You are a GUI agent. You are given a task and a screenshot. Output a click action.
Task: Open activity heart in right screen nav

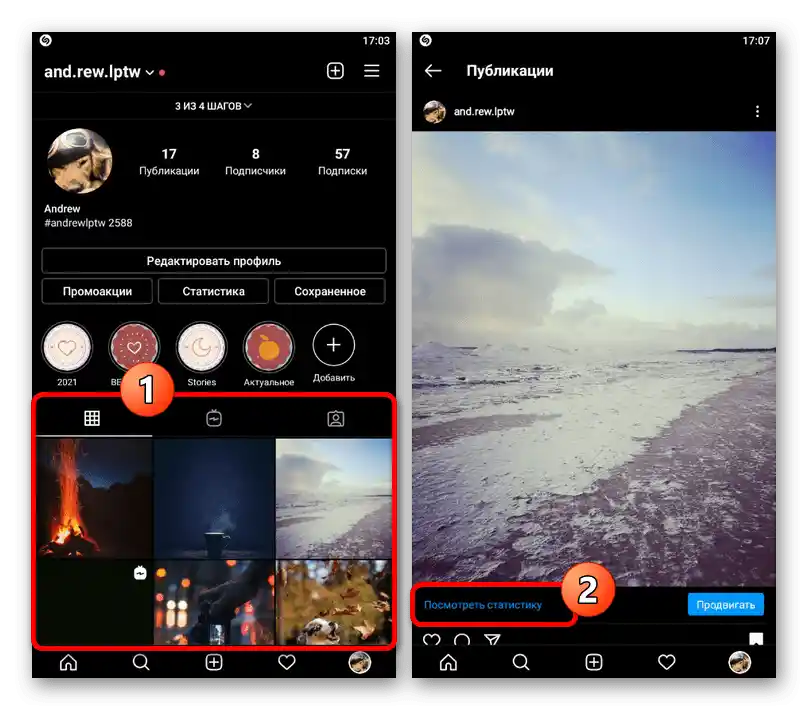pyautogui.click(x=666, y=662)
